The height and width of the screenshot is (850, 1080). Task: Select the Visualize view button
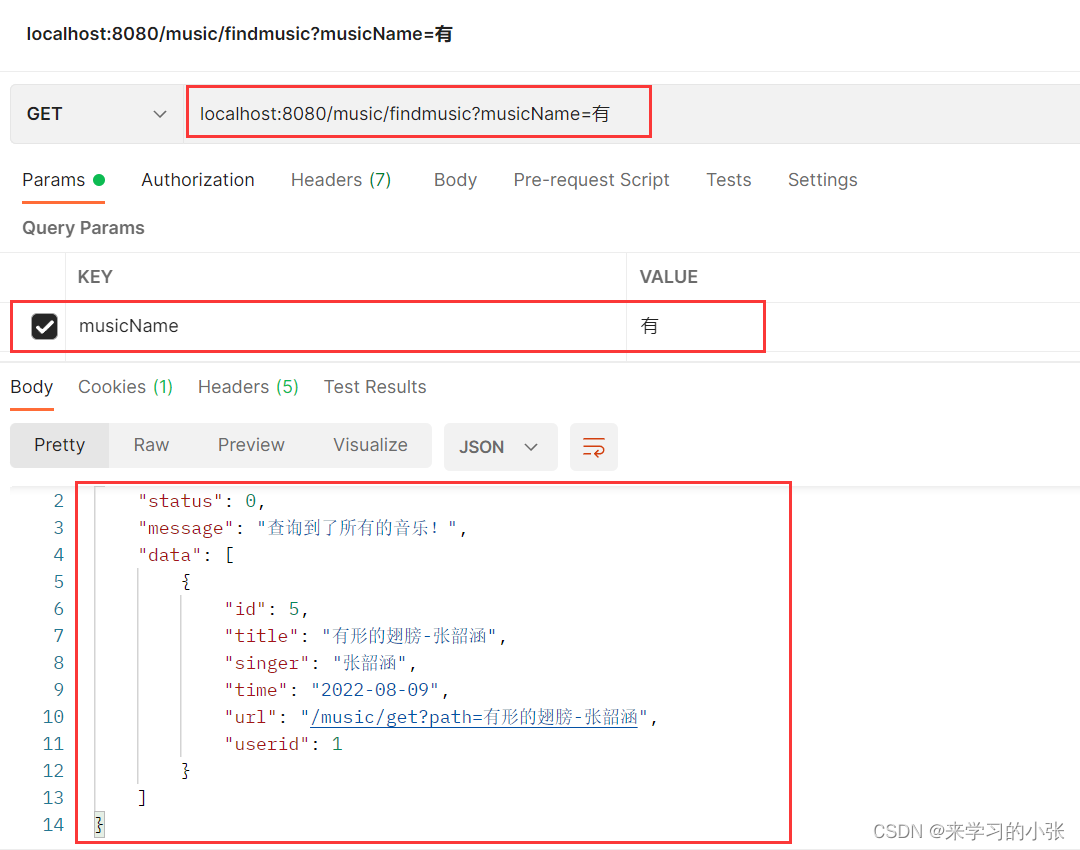coord(370,445)
